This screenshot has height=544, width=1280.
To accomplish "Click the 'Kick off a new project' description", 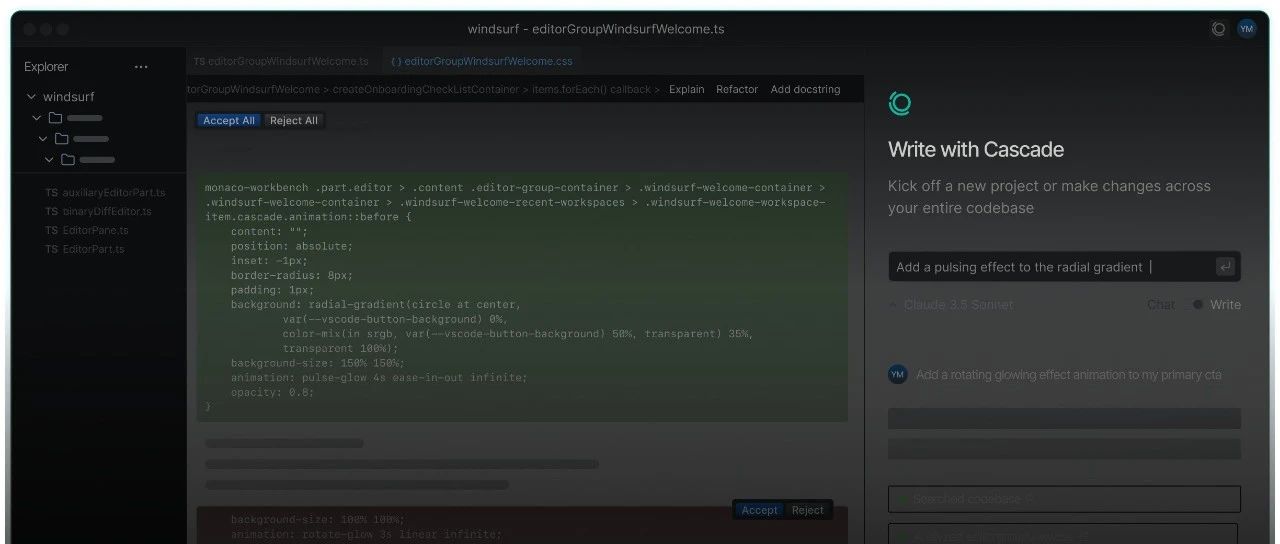I will [1049, 197].
